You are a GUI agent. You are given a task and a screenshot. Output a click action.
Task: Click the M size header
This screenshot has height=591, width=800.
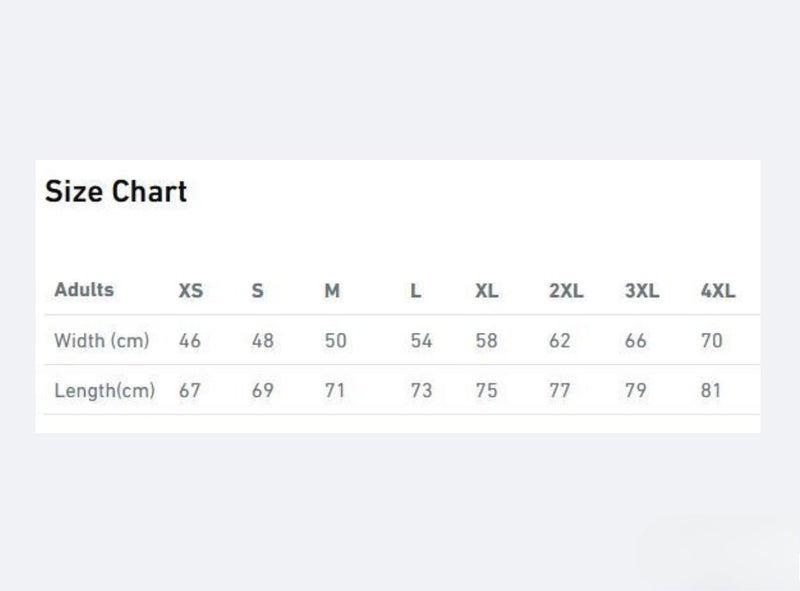coord(332,291)
